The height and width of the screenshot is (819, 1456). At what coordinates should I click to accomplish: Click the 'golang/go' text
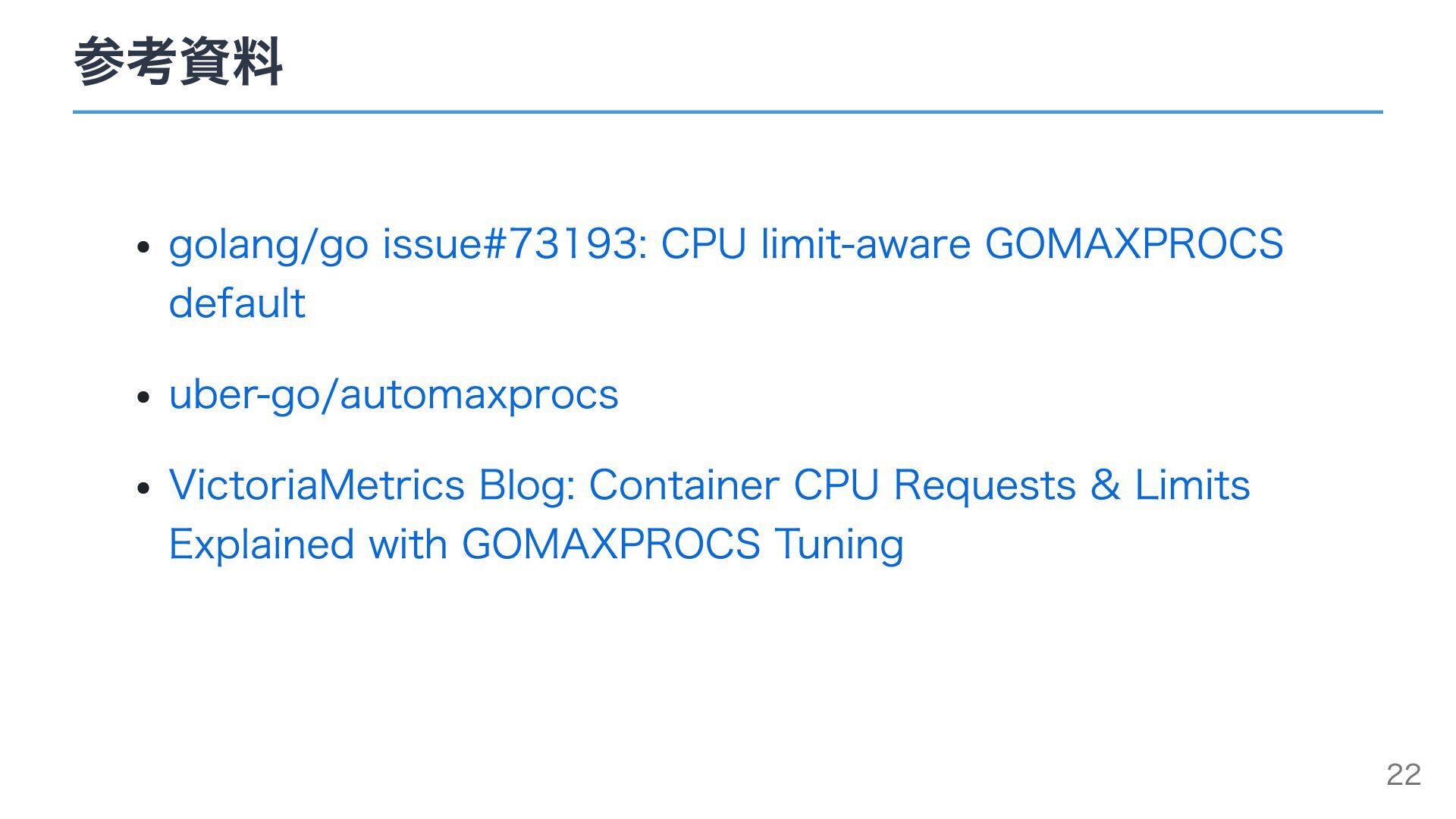point(268,246)
